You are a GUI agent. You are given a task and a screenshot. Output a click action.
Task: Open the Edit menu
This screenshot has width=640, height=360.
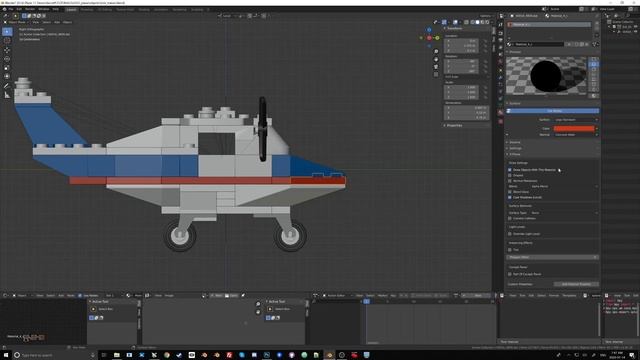tap(19, 9)
